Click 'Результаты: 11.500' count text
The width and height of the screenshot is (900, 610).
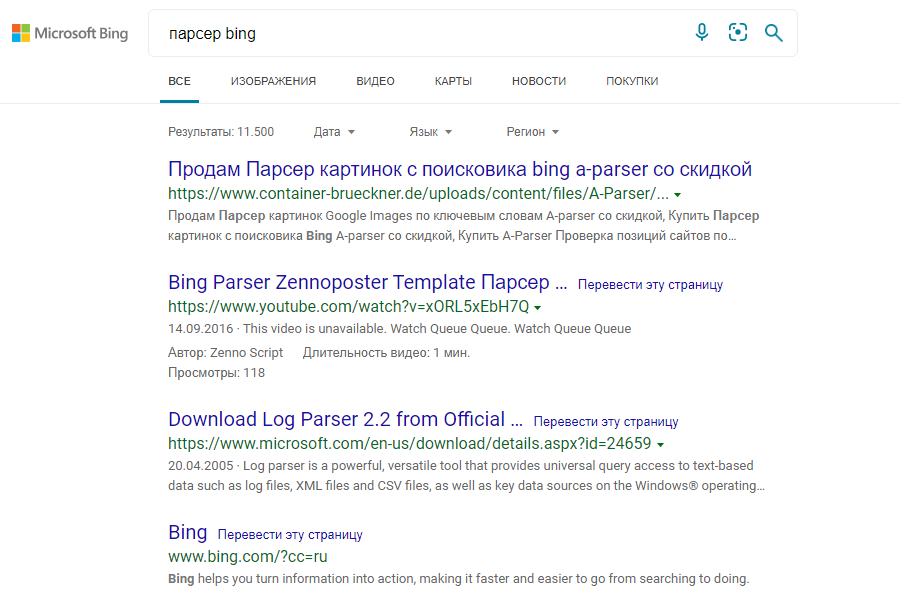coord(221,132)
